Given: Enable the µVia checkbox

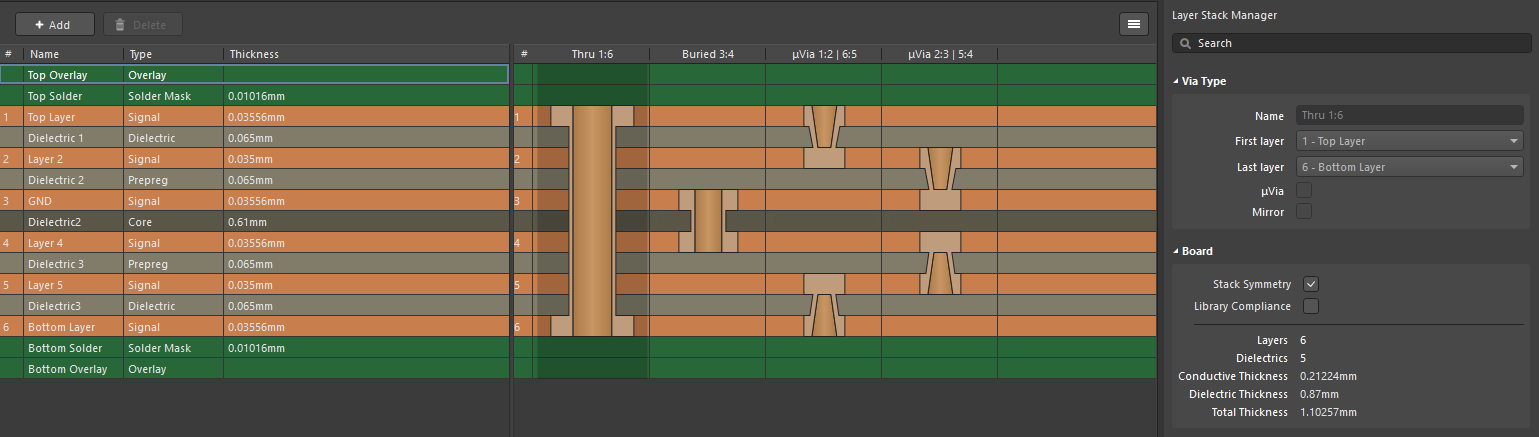Looking at the screenshot, I should tap(1304, 190).
